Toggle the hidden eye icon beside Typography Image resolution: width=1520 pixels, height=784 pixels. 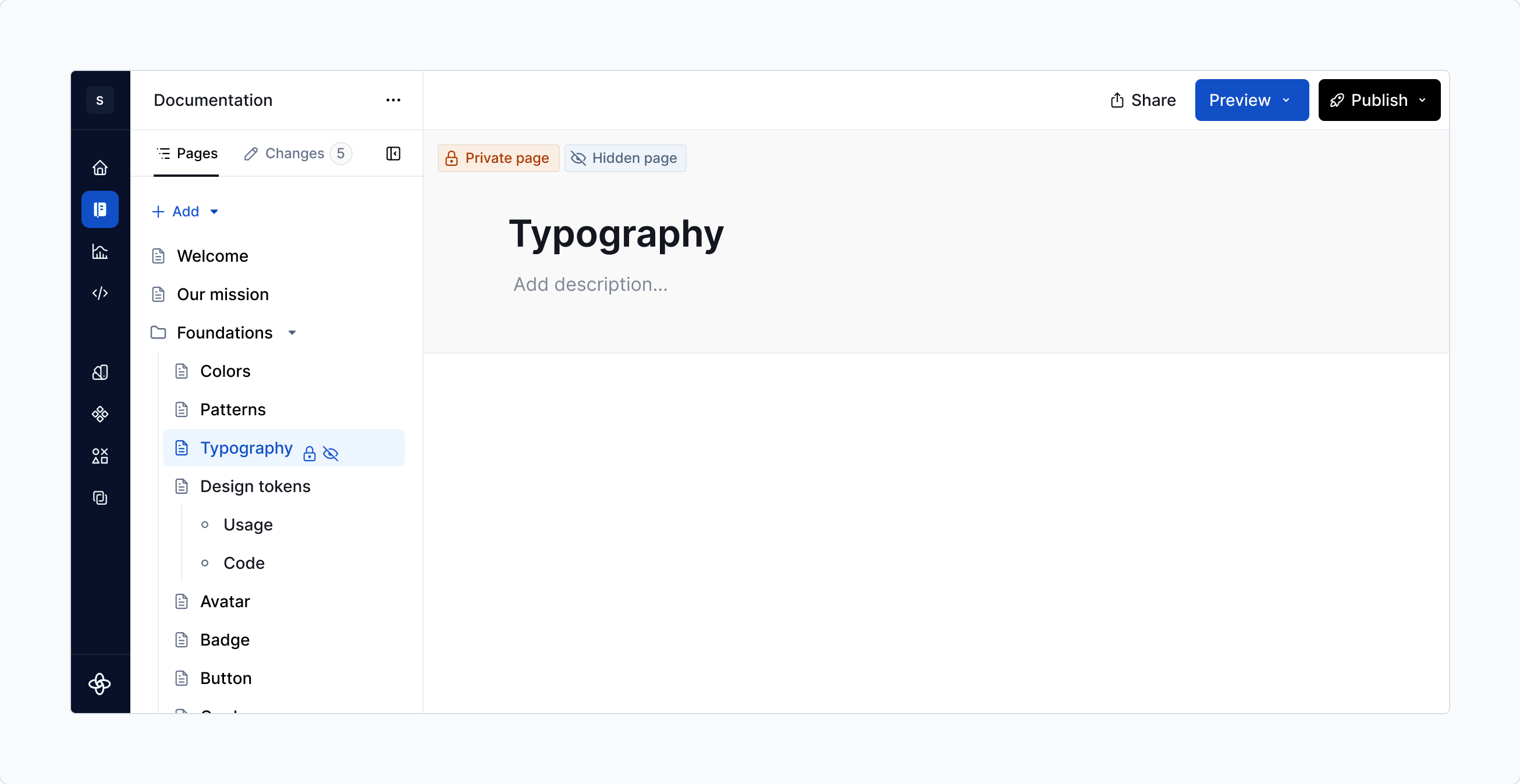(x=331, y=453)
